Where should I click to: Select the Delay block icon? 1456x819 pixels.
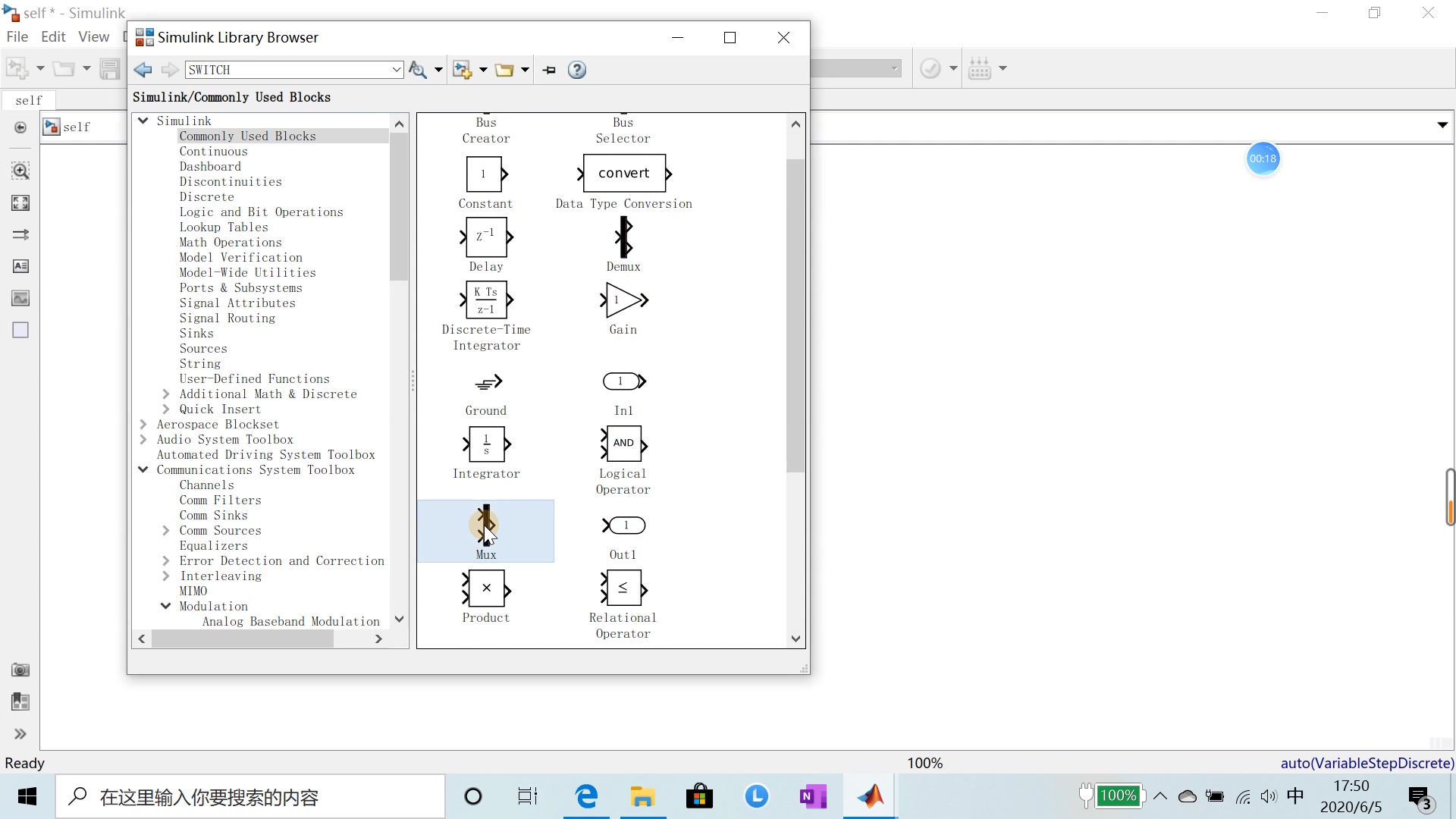tap(486, 237)
